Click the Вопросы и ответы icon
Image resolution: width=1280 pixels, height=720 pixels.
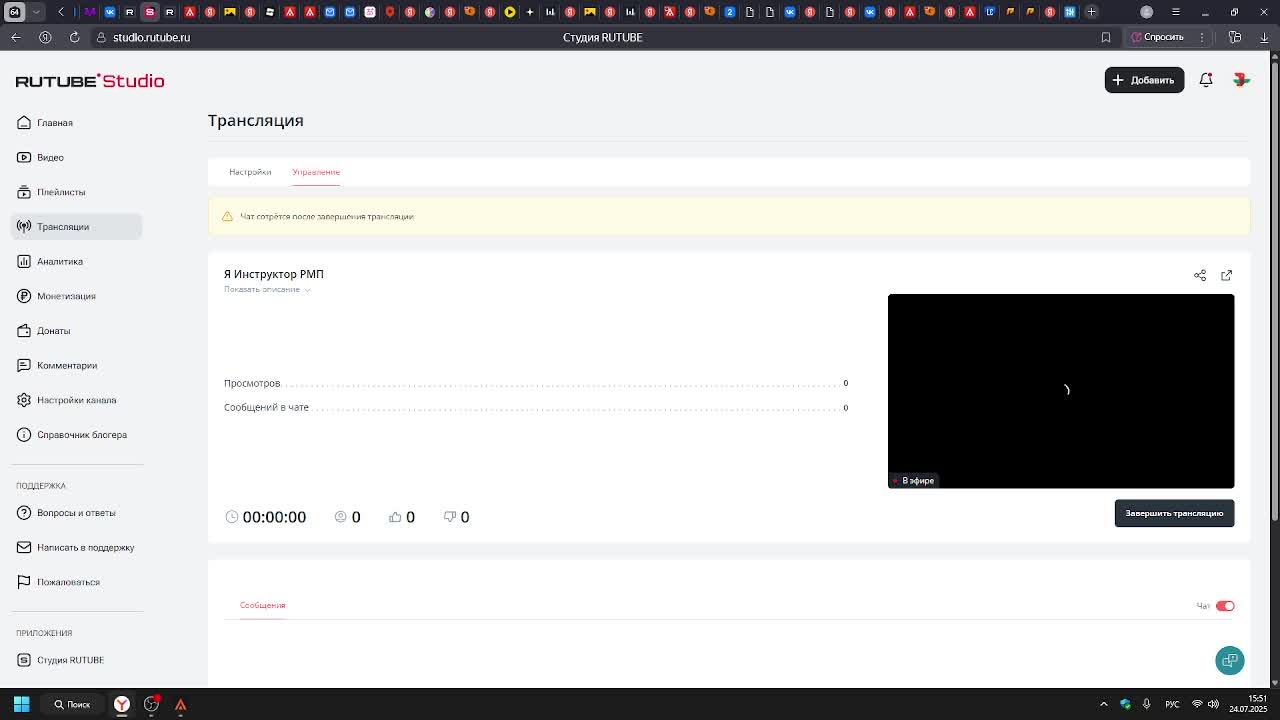[24, 513]
